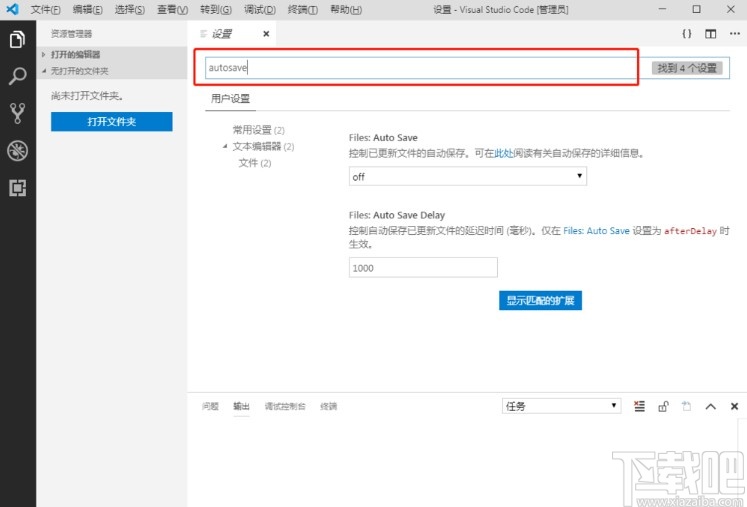Select the 用户设置 tab
Image resolution: width=747 pixels, height=507 pixels.
click(230, 99)
